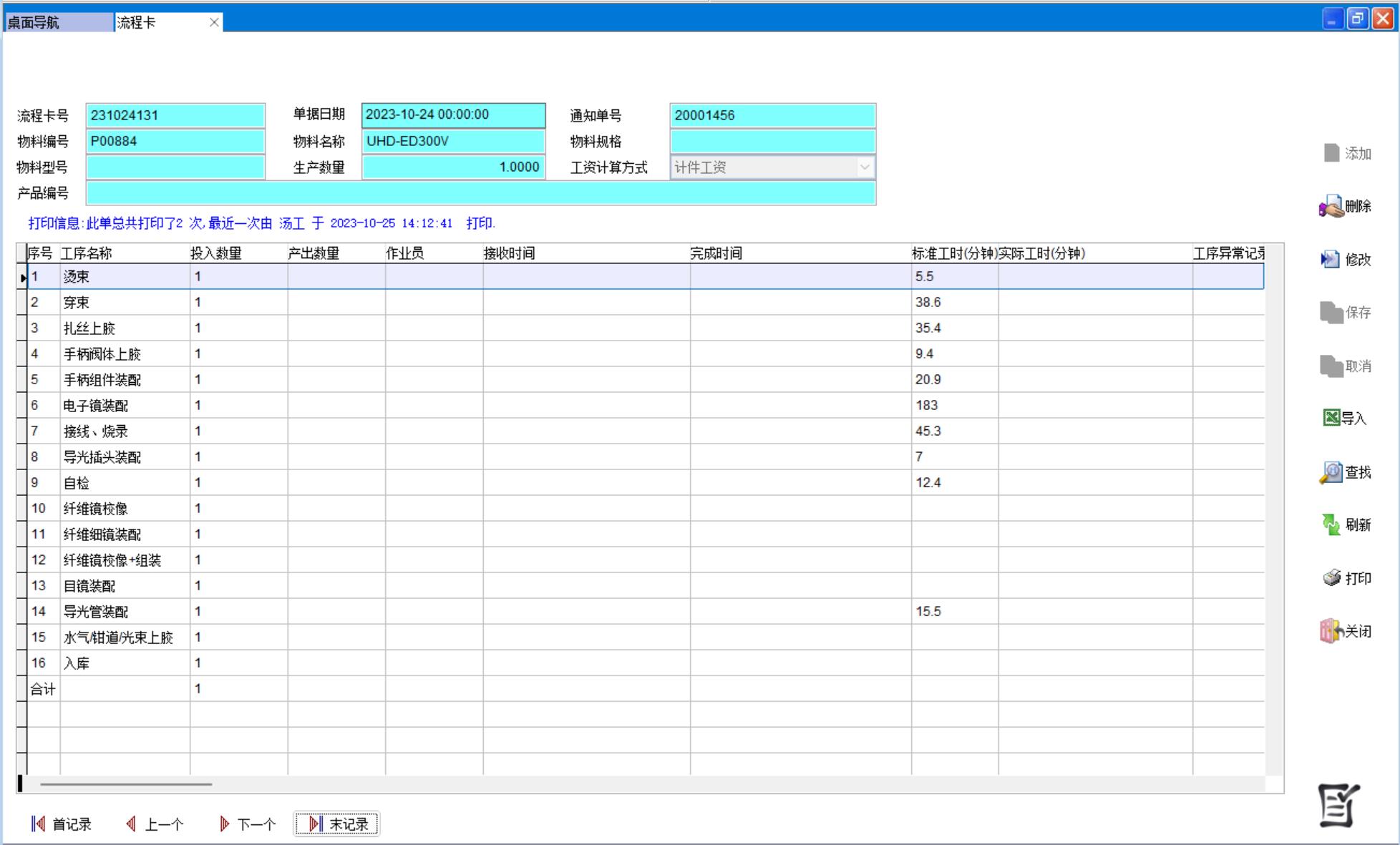Viewport: 1400px width, 845px height.
Task: Click the 添加 (add) icon
Action: click(x=1331, y=153)
